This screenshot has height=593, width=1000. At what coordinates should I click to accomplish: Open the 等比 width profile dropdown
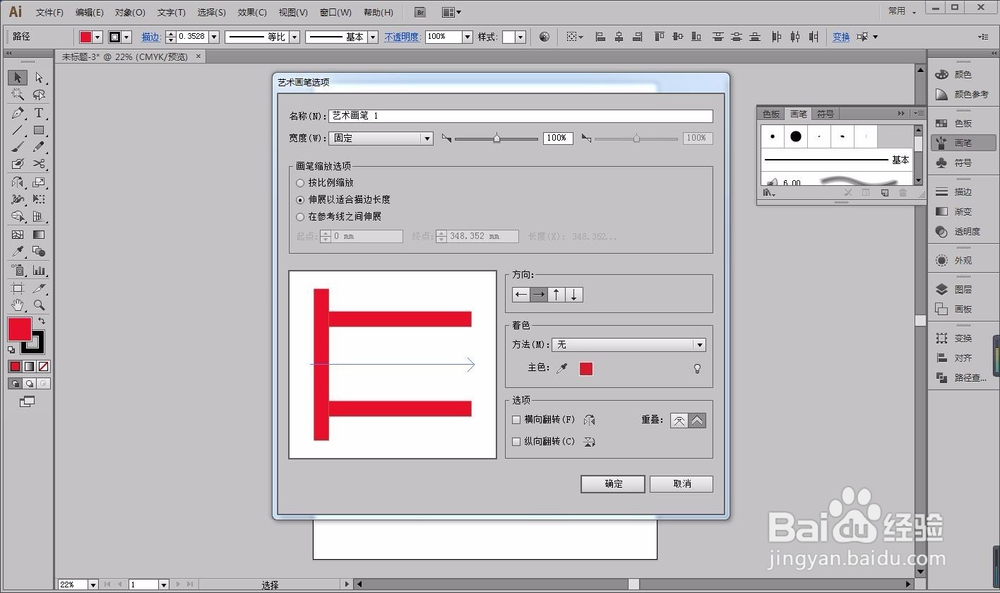click(x=295, y=37)
